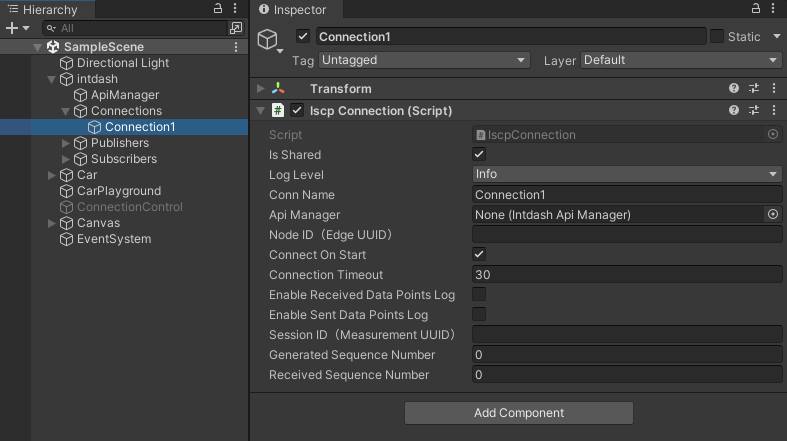Select ApiManager in the hierarchy
Image resolution: width=787 pixels, height=441 pixels.
pyautogui.click(x=124, y=95)
